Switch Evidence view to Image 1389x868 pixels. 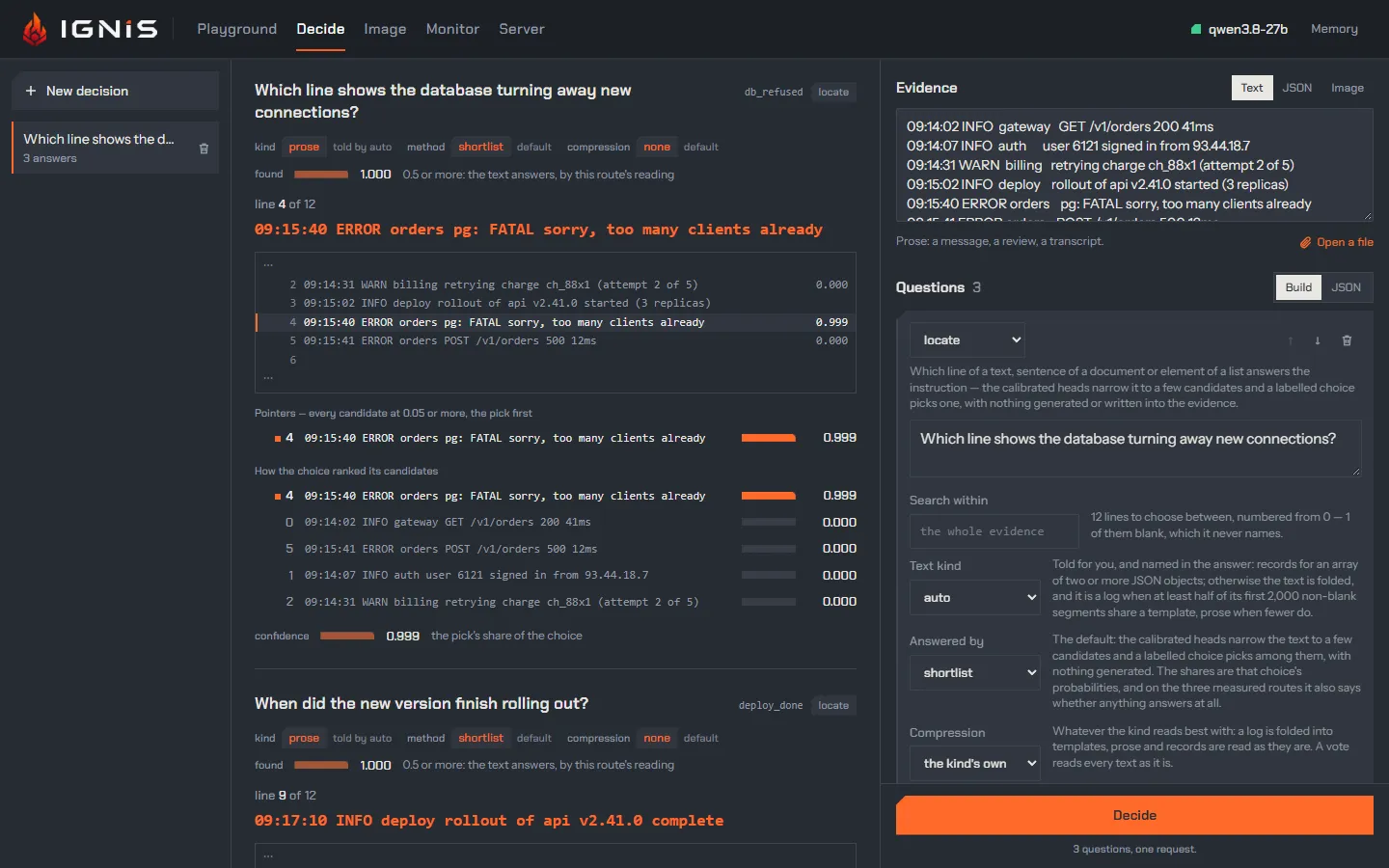(1348, 88)
